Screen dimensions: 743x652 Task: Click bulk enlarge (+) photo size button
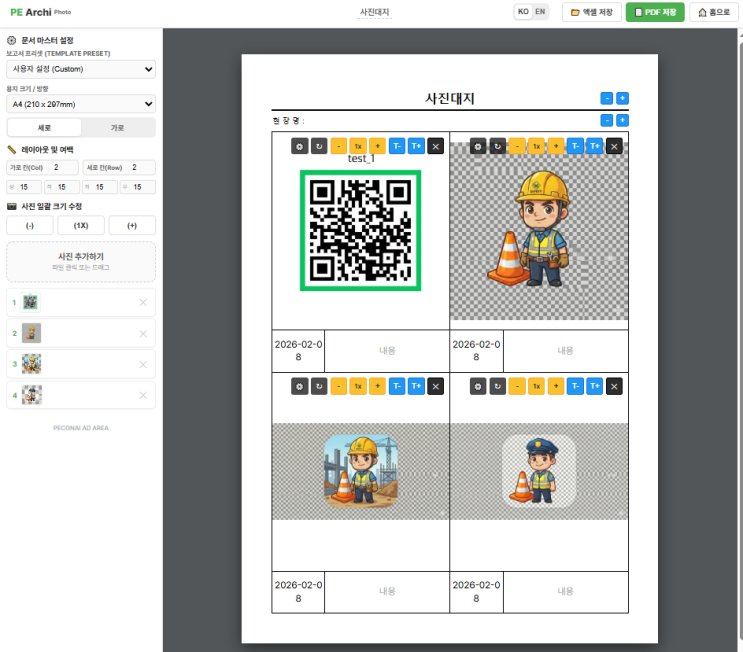[x=132, y=226]
